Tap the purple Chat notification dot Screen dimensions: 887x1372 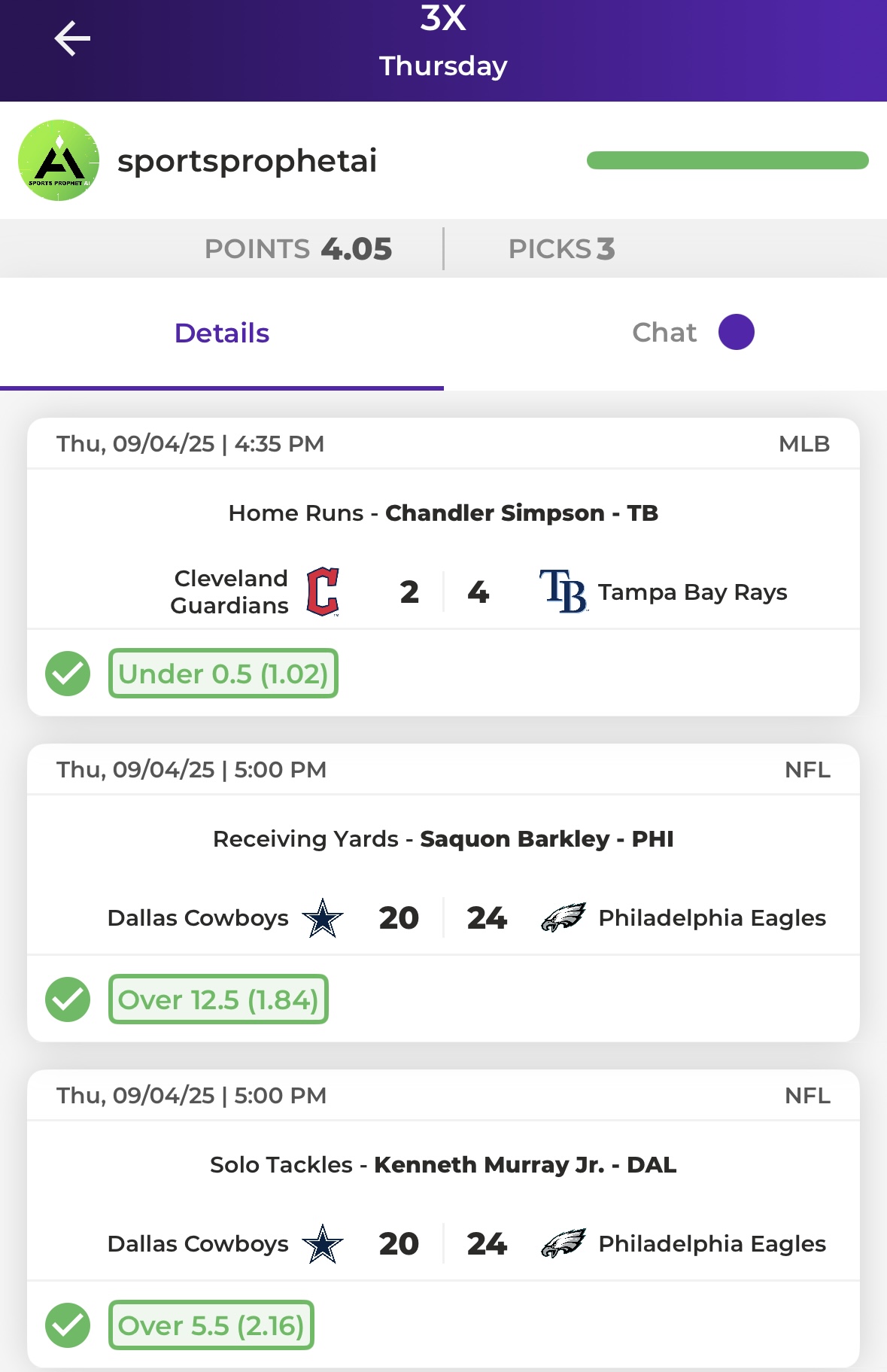[x=737, y=332]
